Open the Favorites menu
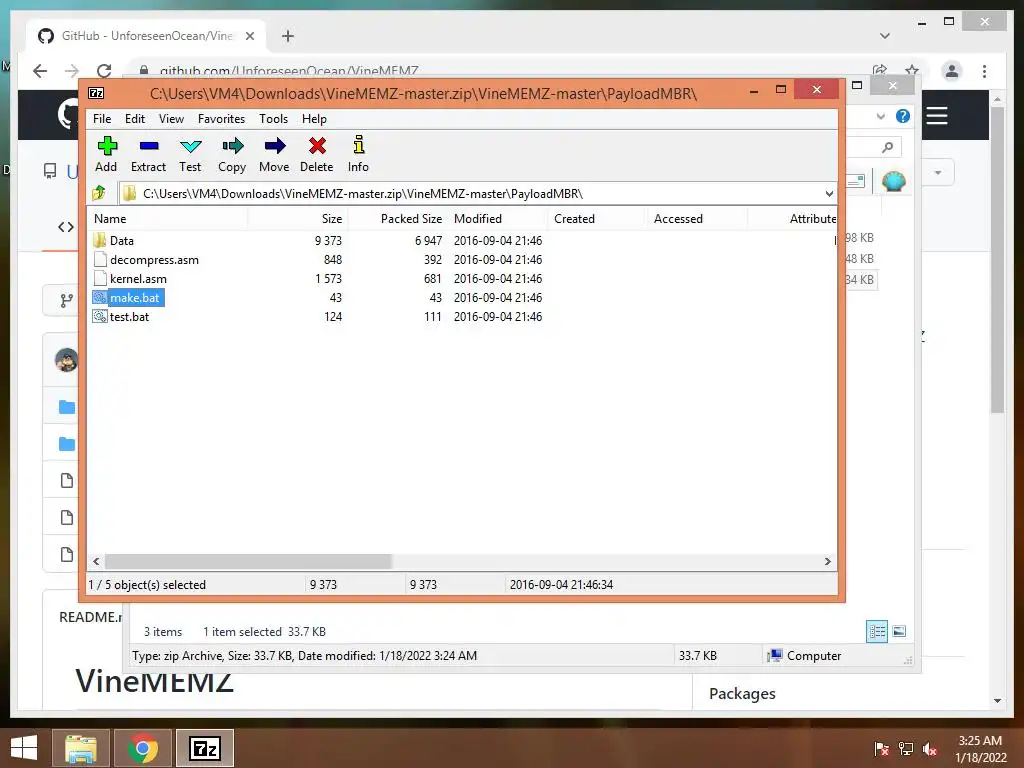 tap(221, 119)
